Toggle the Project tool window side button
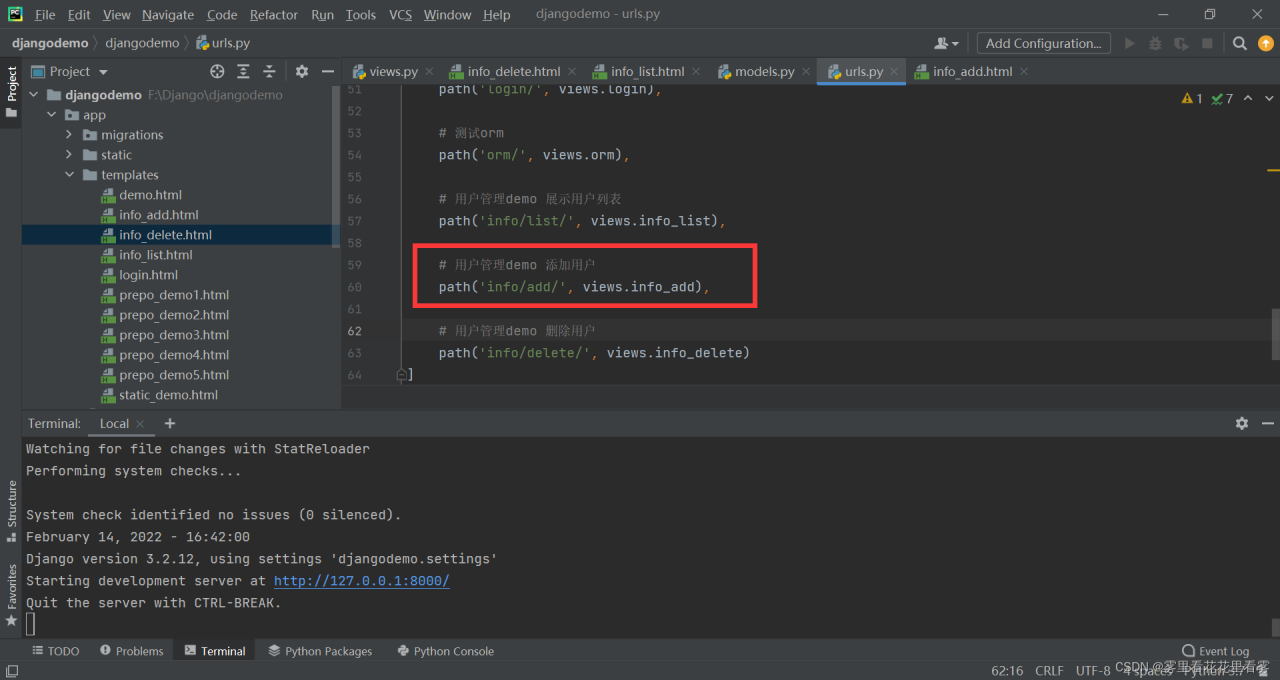 pyautogui.click(x=12, y=92)
